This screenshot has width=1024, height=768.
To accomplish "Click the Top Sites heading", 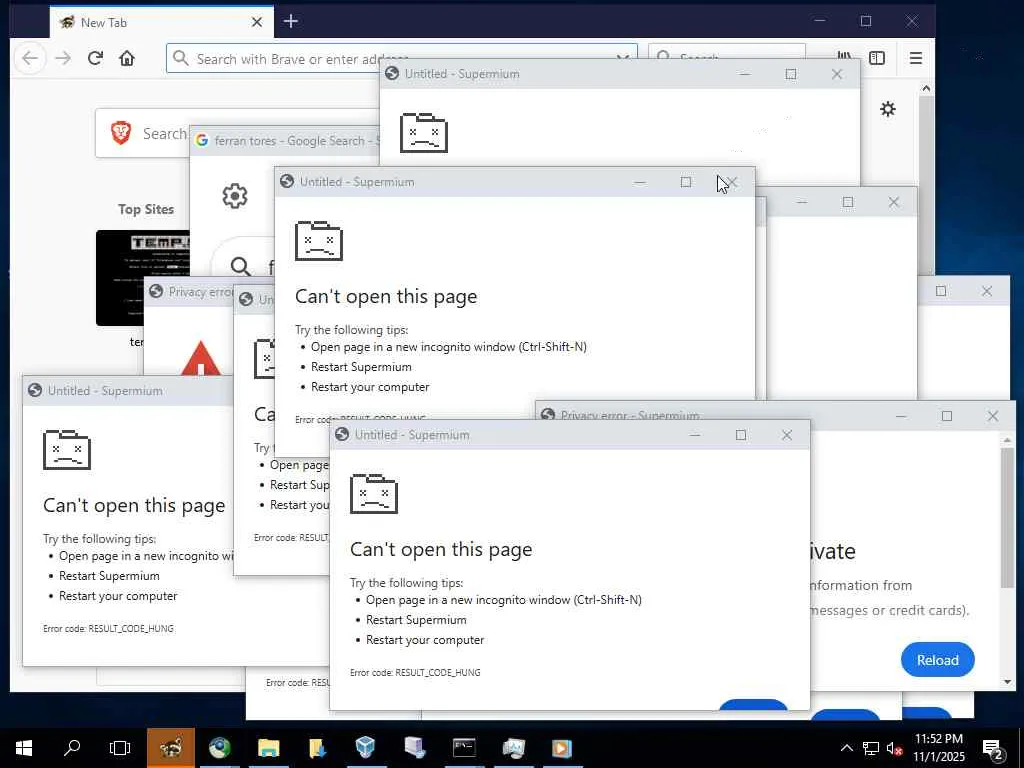I will click(146, 209).
